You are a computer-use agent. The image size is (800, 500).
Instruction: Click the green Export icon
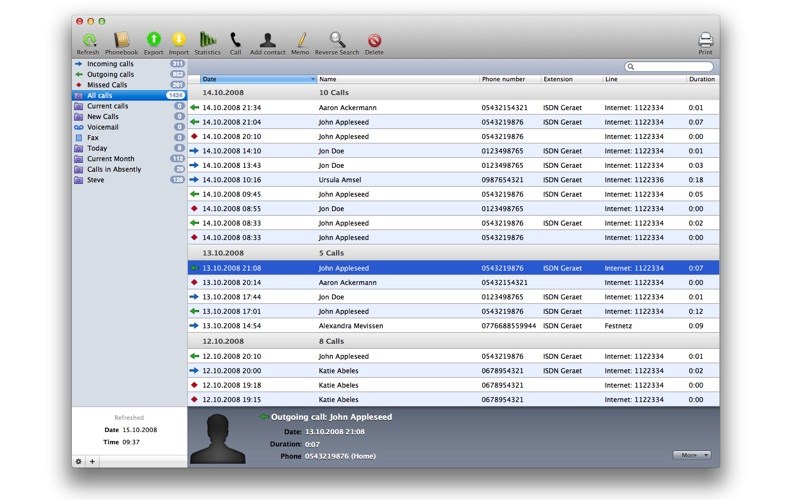153,40
